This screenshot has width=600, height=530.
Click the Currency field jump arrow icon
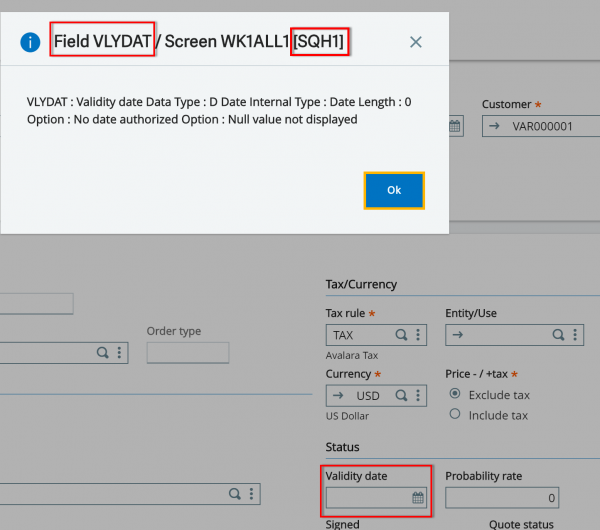click(338, 395)
